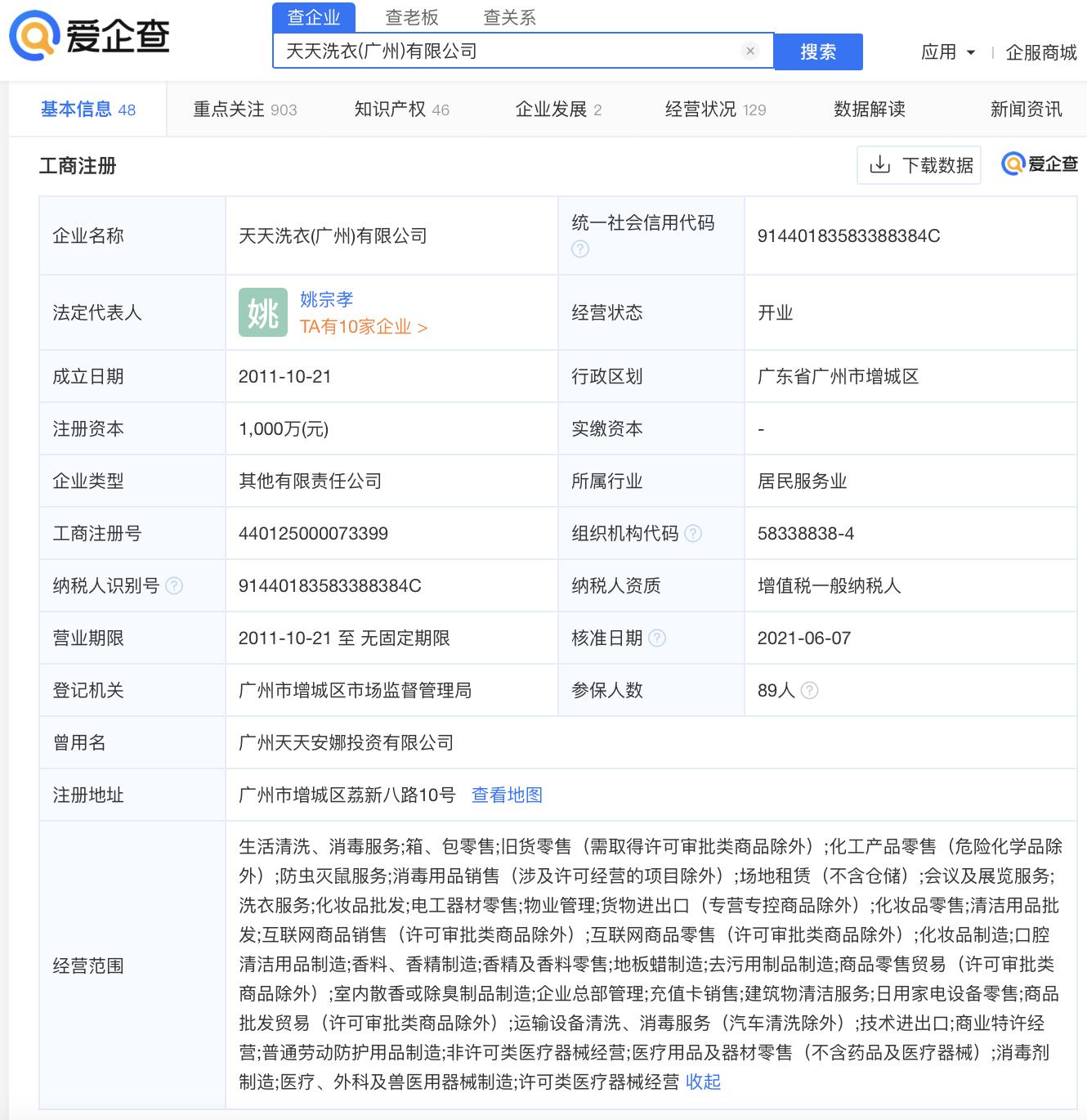Click the question mark next to 参保人数
The width and height of the screenshot is (1087, 1120).
pos(809,690)
